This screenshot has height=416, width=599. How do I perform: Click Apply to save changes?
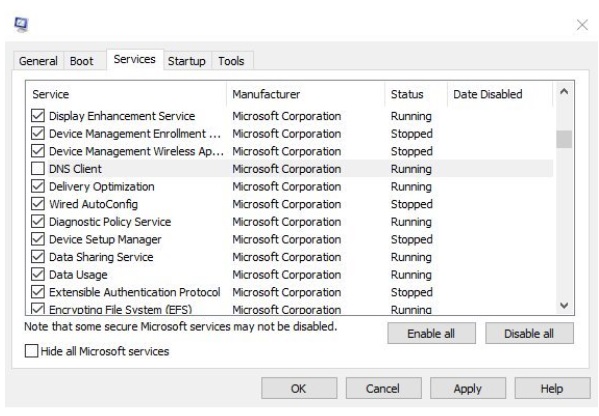tap(468, 388)
